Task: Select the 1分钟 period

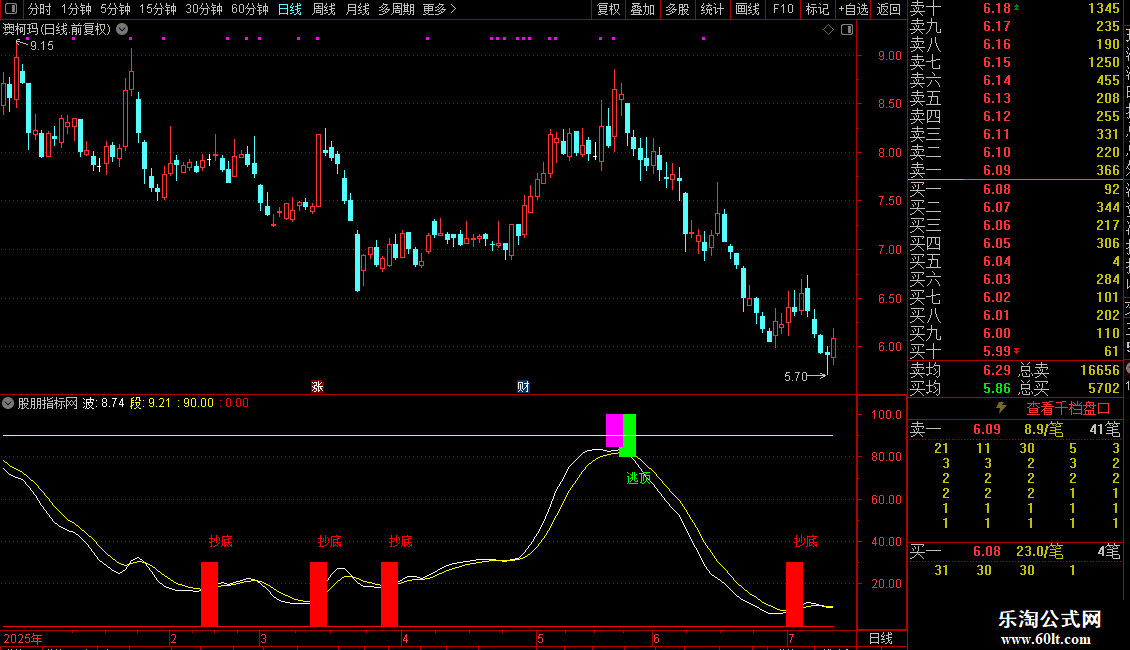Action: [76, 9]
